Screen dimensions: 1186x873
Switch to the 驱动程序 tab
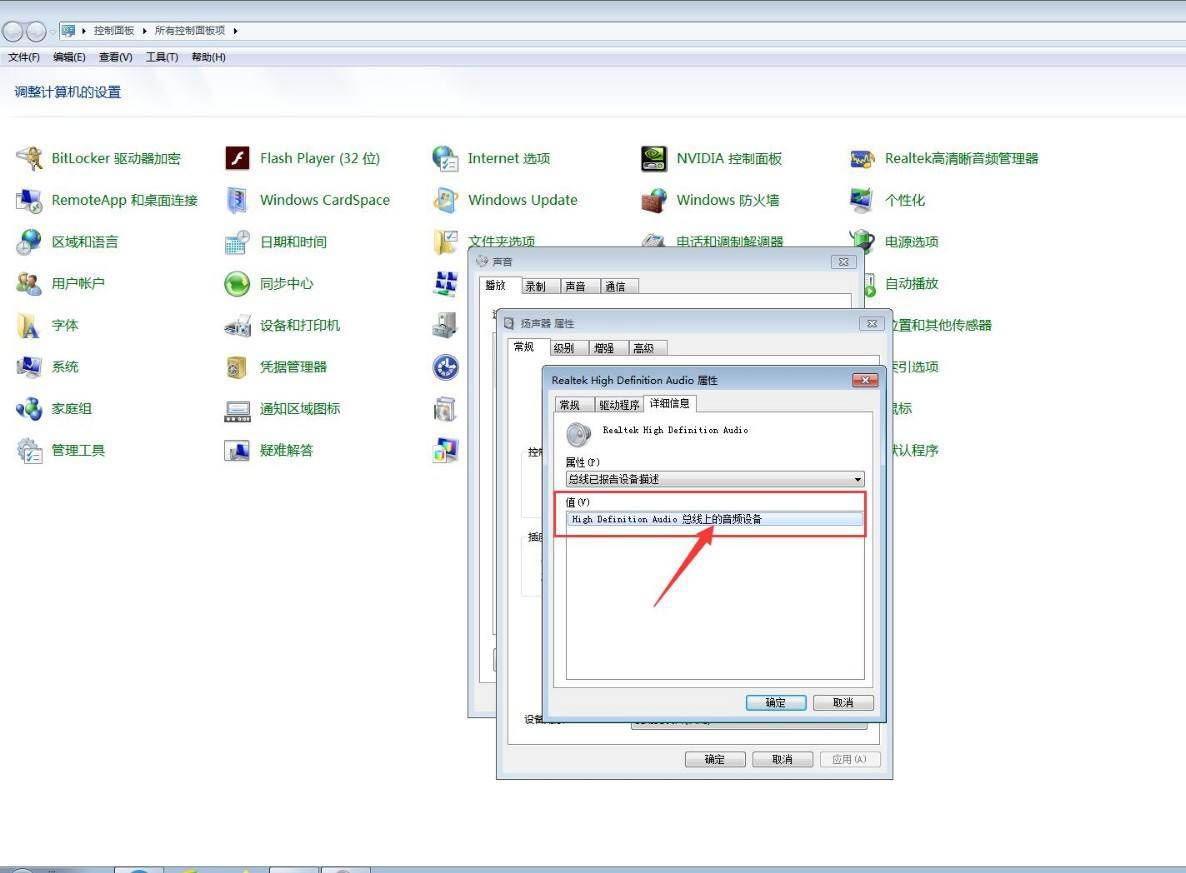pyautogui.click(x=619, y=405)
